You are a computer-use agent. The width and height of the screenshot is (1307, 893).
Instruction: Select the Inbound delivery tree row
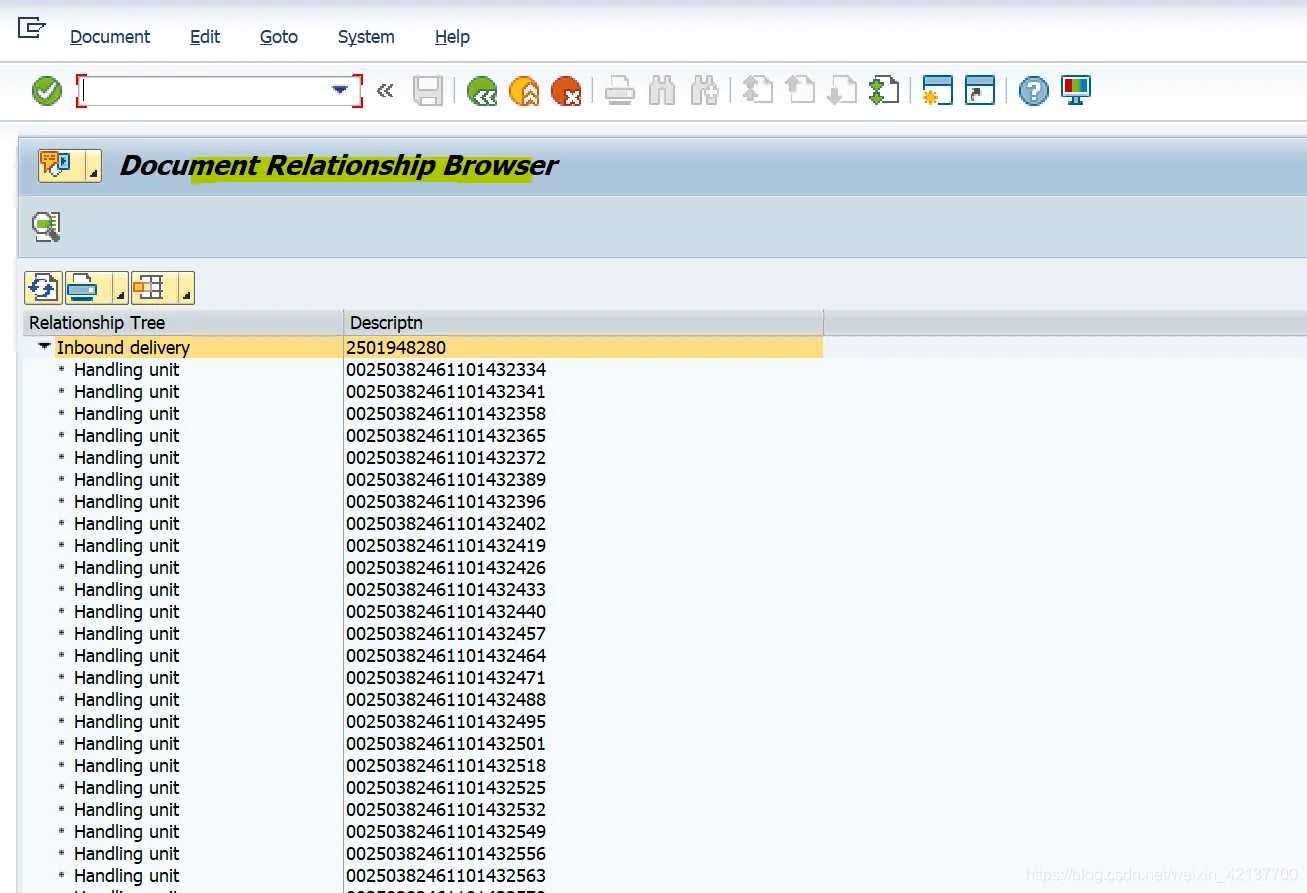423,348
